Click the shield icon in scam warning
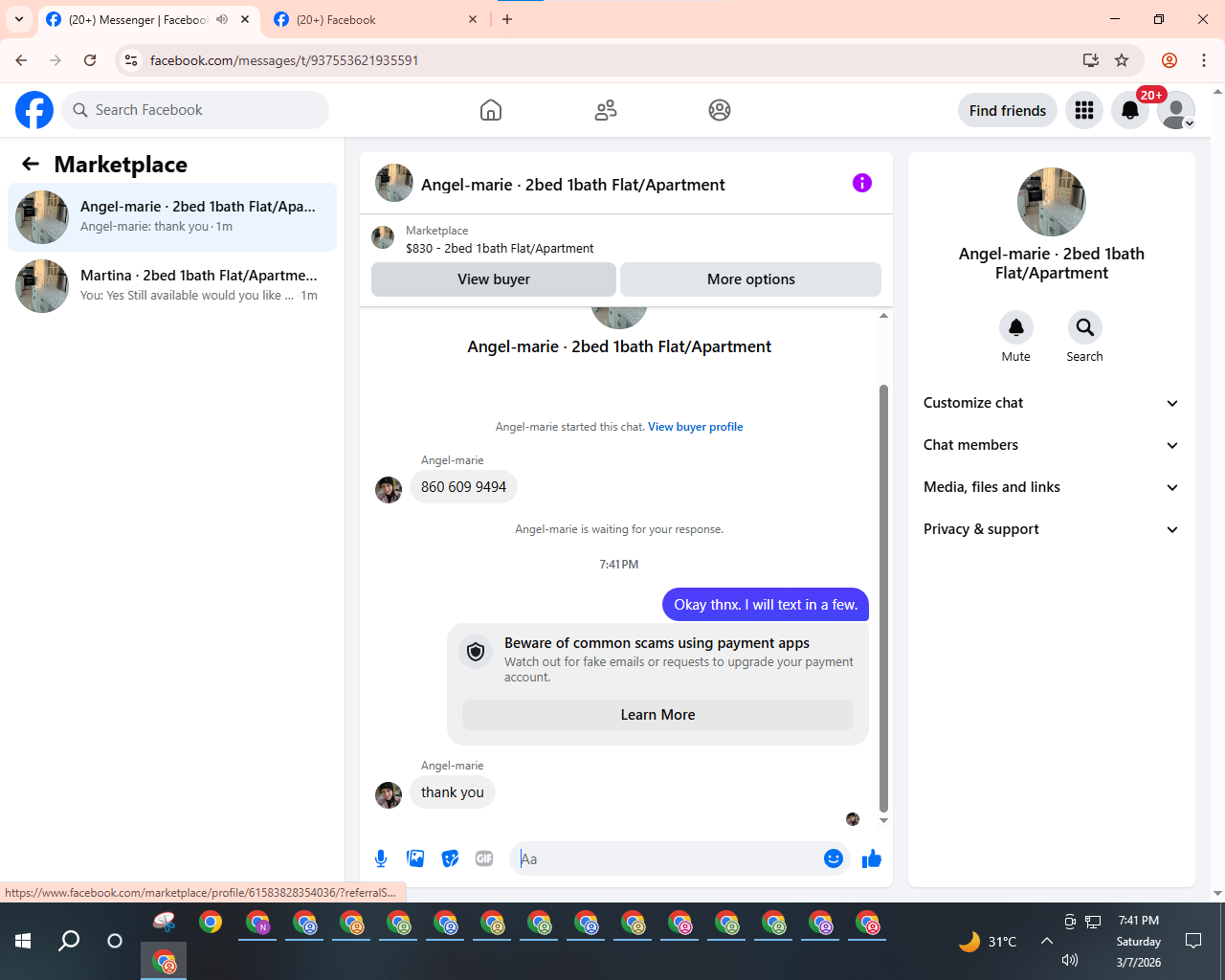The image size is (1225, 980). point(476,652)
